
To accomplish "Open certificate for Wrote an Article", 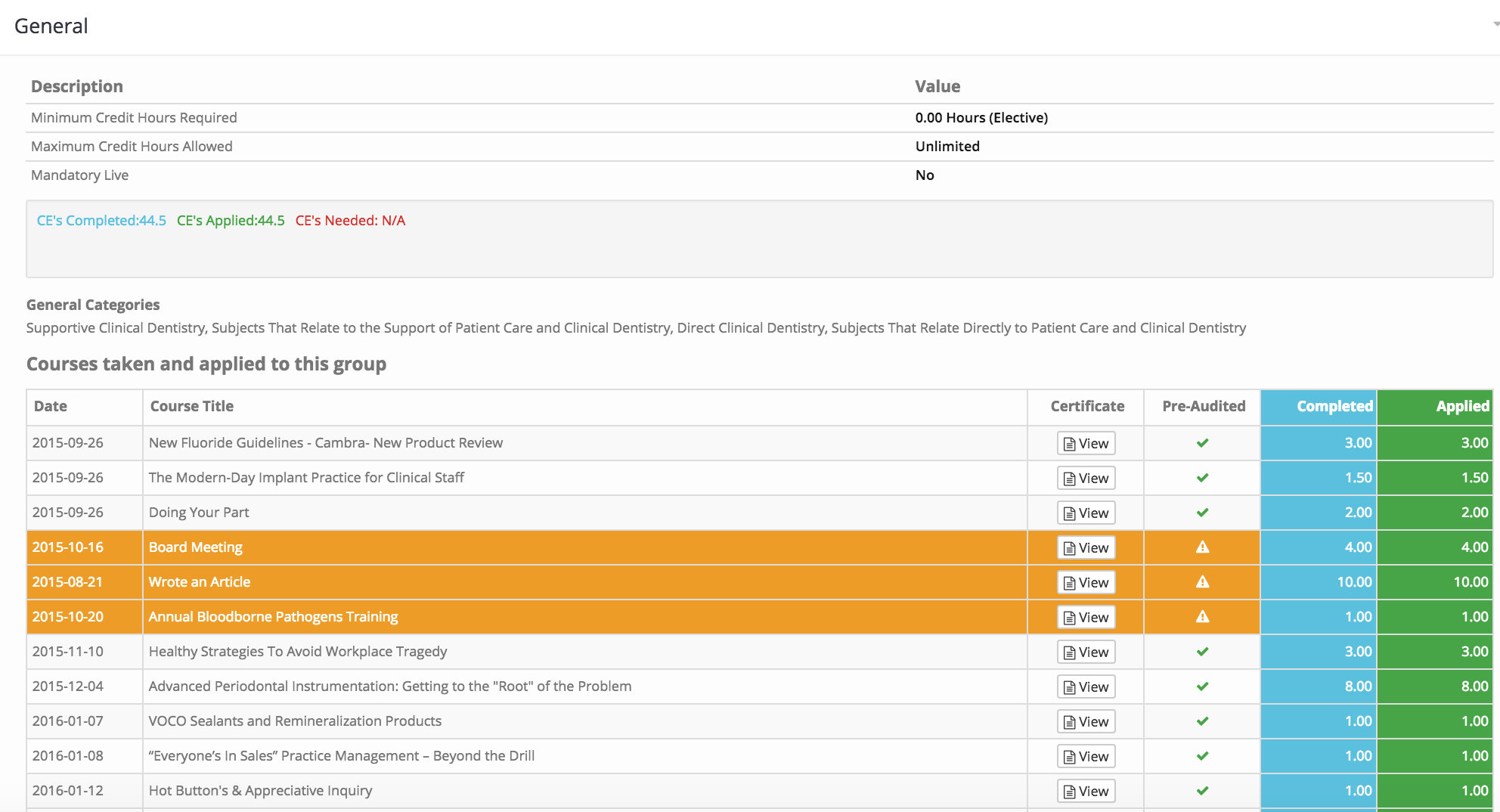I will (1086, 583).
